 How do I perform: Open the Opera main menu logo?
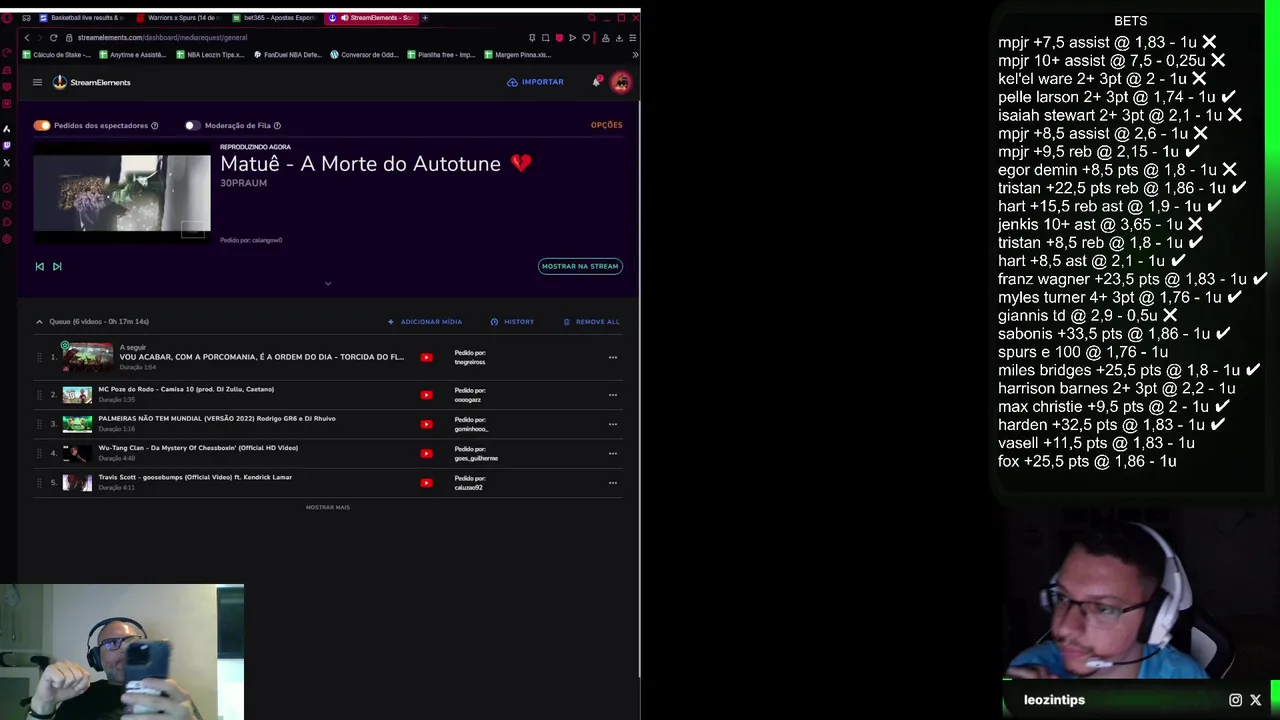coord(7,17)
